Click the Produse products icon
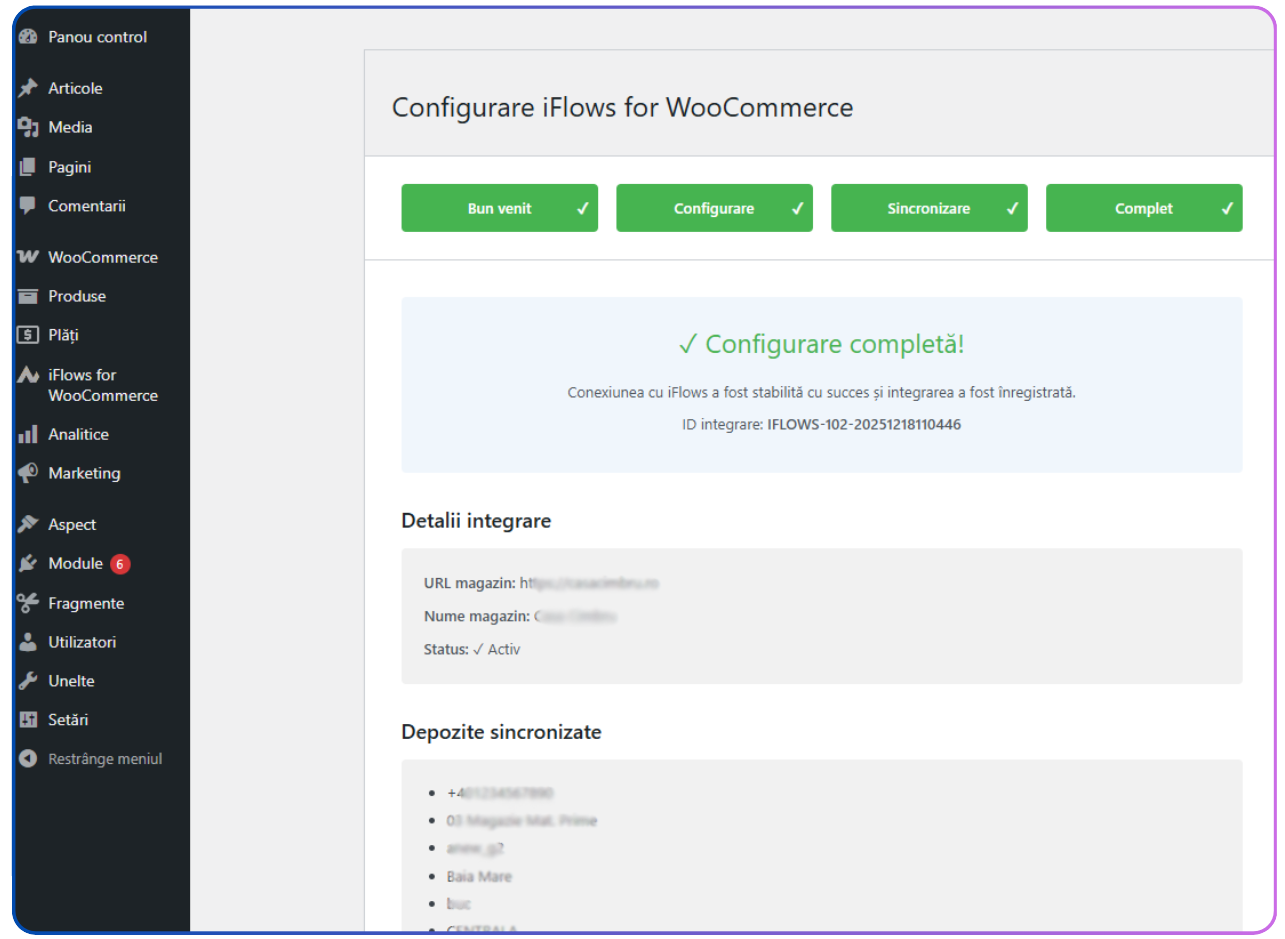The height and width of the screenshot is (939, 1285). coord(29,296)
